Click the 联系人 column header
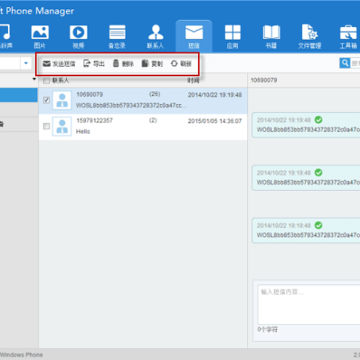This screenshot has height=360, width=360. click(60, 80)
